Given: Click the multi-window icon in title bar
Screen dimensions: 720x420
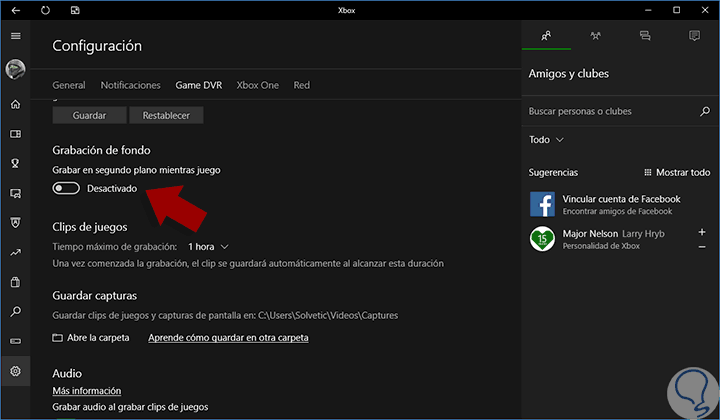Looking at the screenshot, I should (x=75, y=10).
